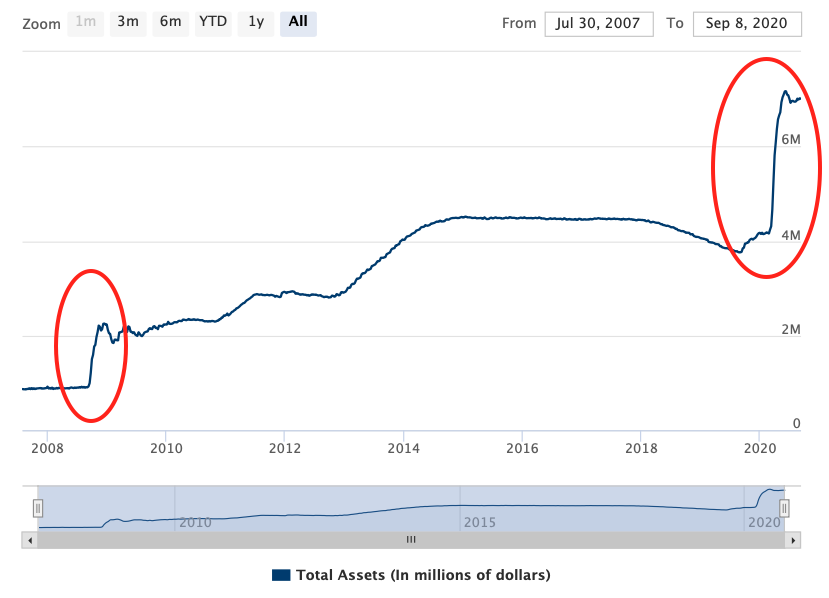Viewport: 829px width, 598px height.
Task: Select the "3m" zoom preset
Action: [x=127, y=23]
